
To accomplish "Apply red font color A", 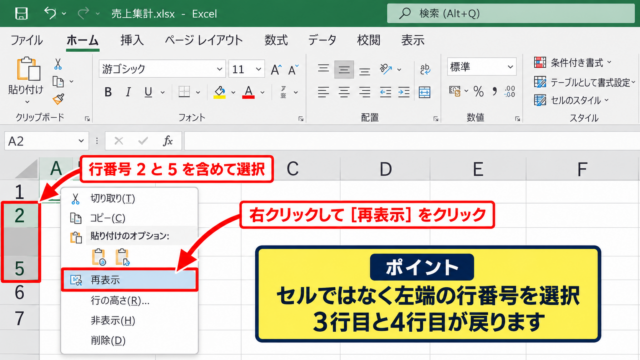I will [x=249, y=92].
